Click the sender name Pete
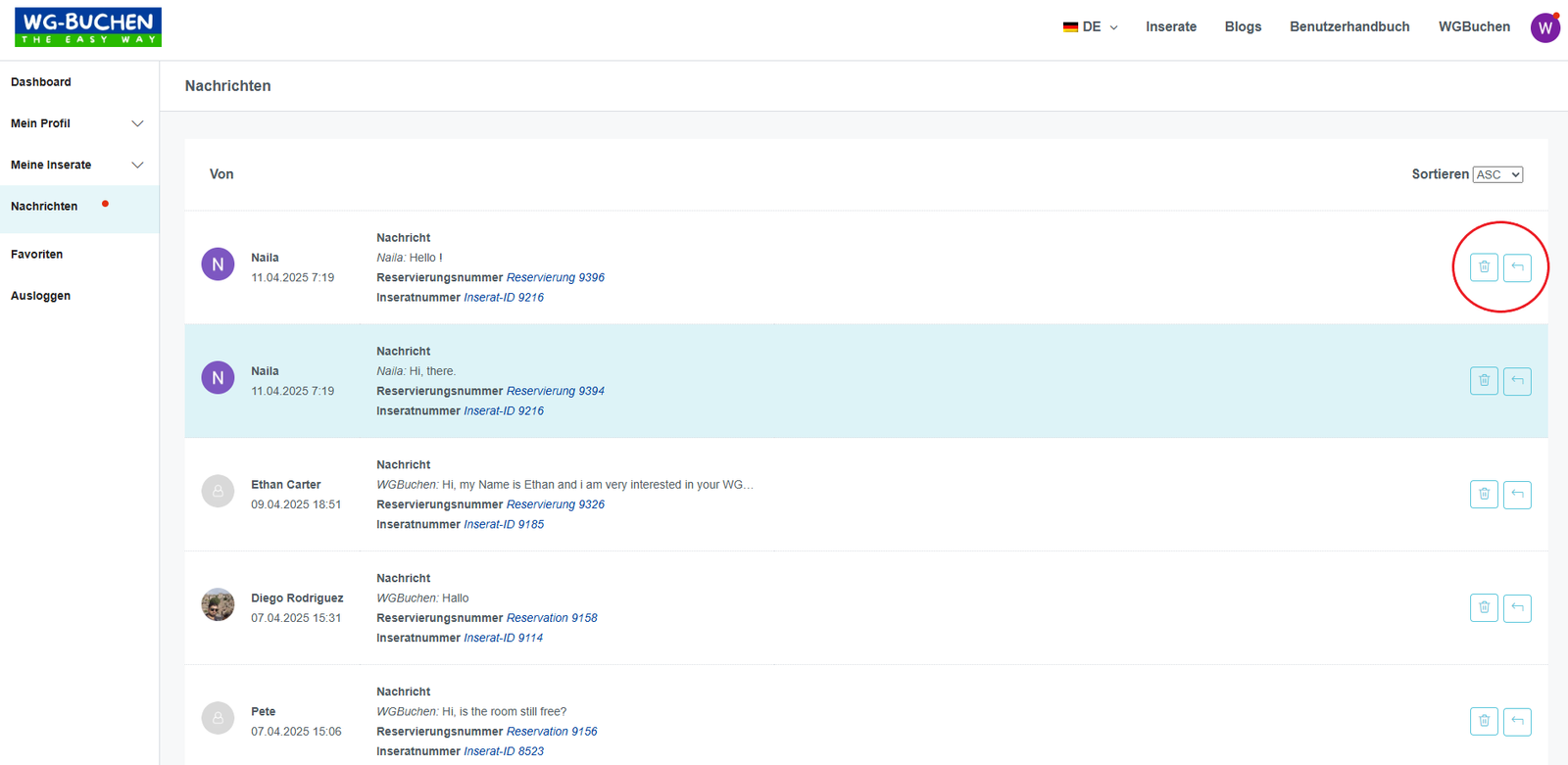Screen dimensions: 1568x765 [x=264, y=712]
